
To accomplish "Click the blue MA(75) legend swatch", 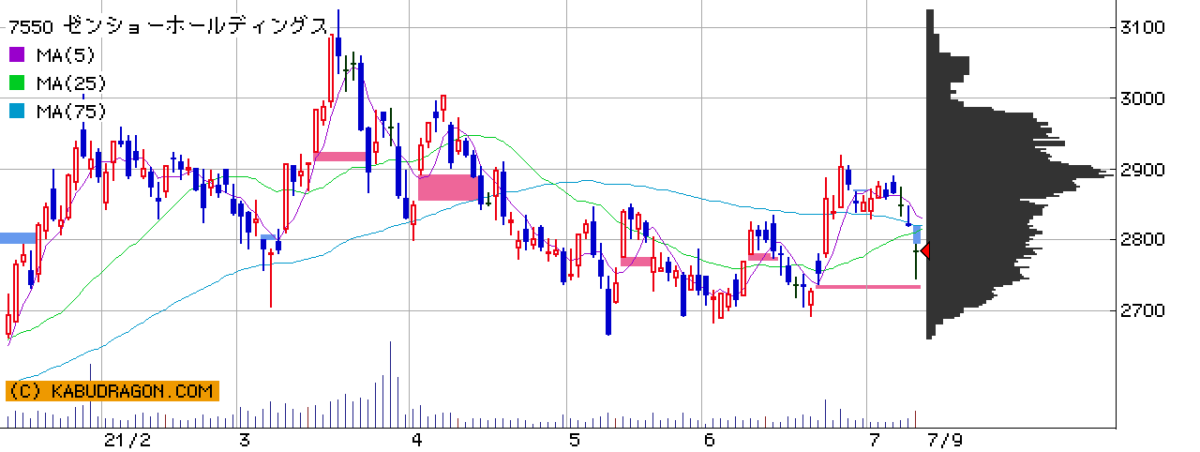I will pos(17,111).
